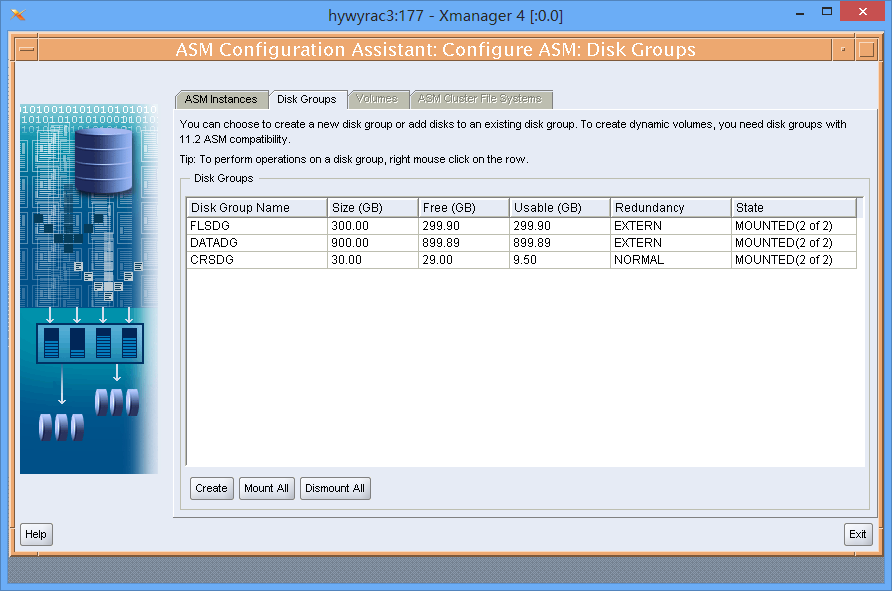892x591 pixels.
Task: Open the Volumes tab
Action: point(377,99)
